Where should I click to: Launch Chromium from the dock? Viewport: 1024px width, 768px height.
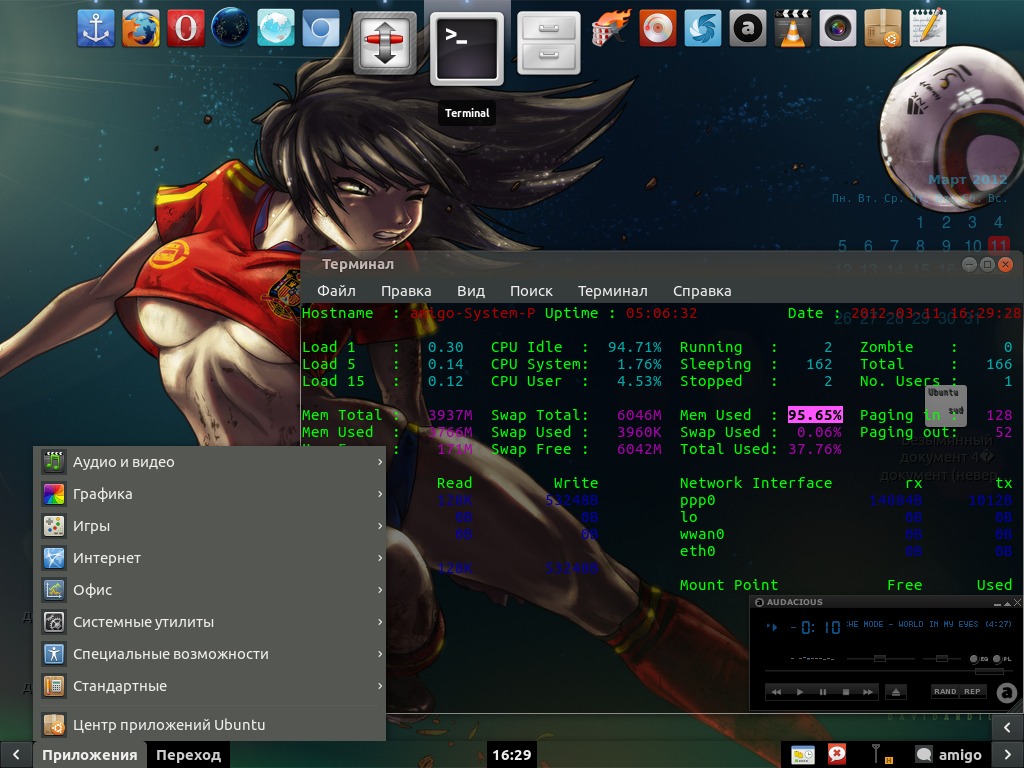[321, 28]
